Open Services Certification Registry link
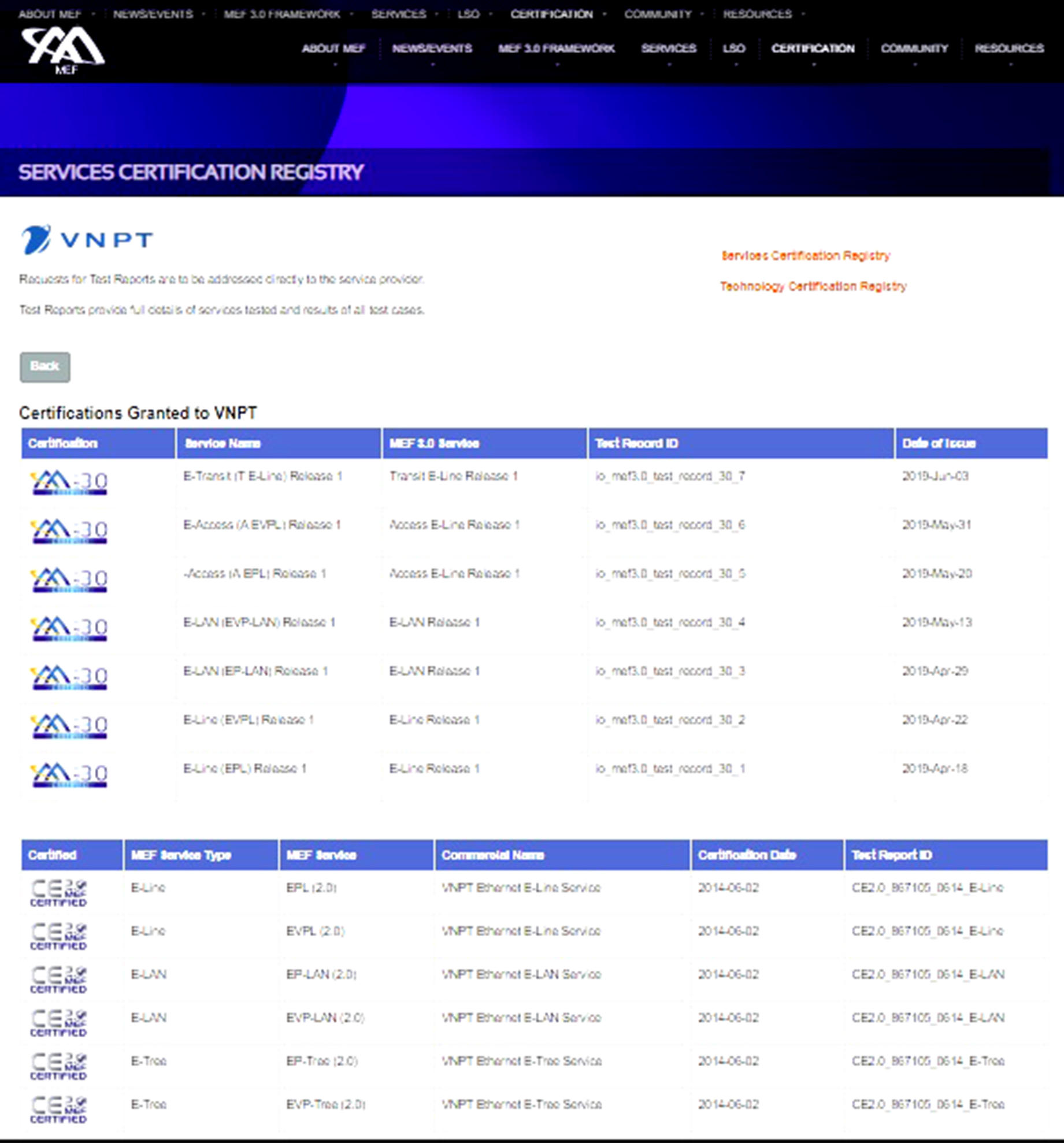 click(x=806, y=255)
